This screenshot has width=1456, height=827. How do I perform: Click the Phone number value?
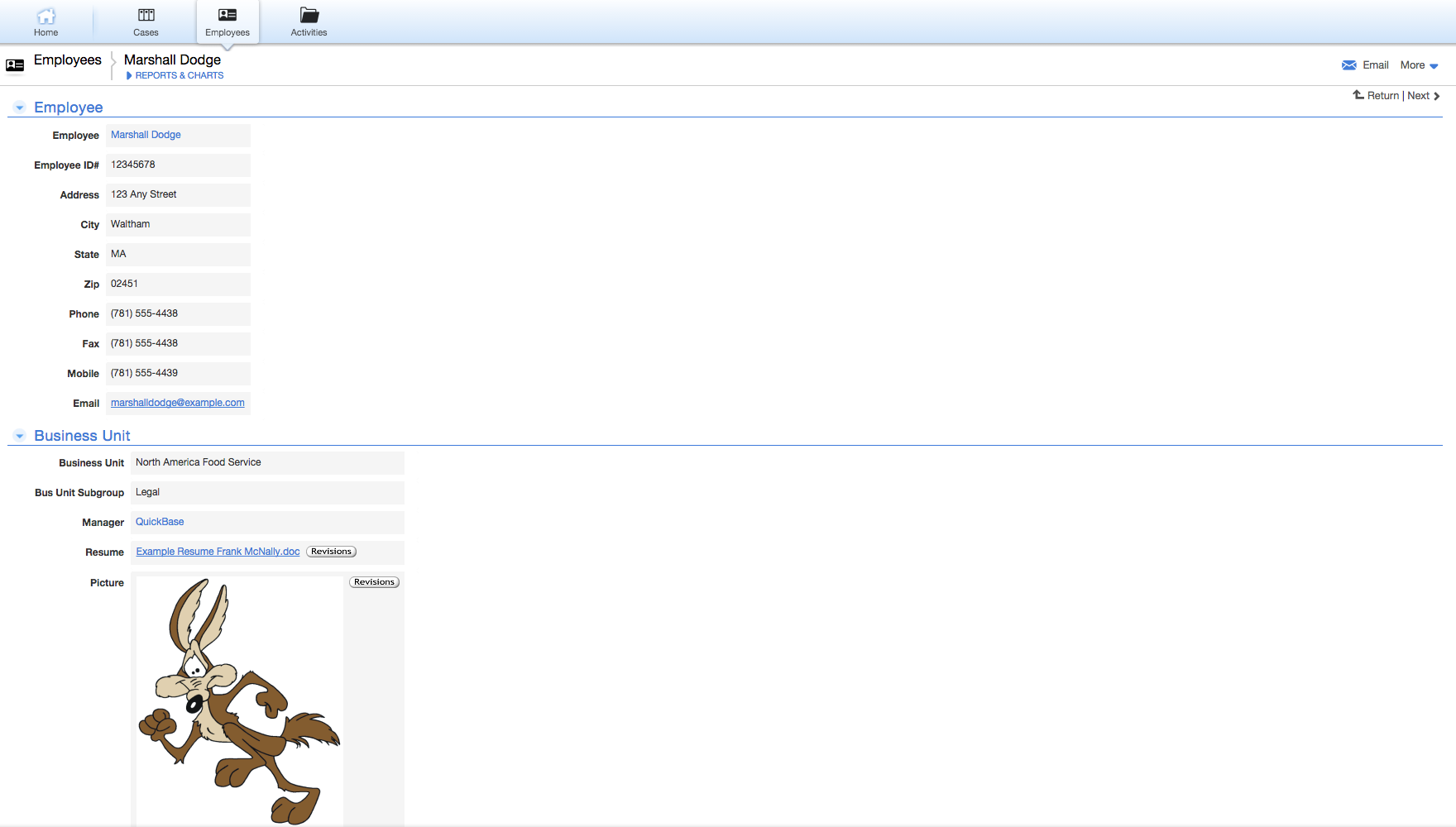pos(144,313)
